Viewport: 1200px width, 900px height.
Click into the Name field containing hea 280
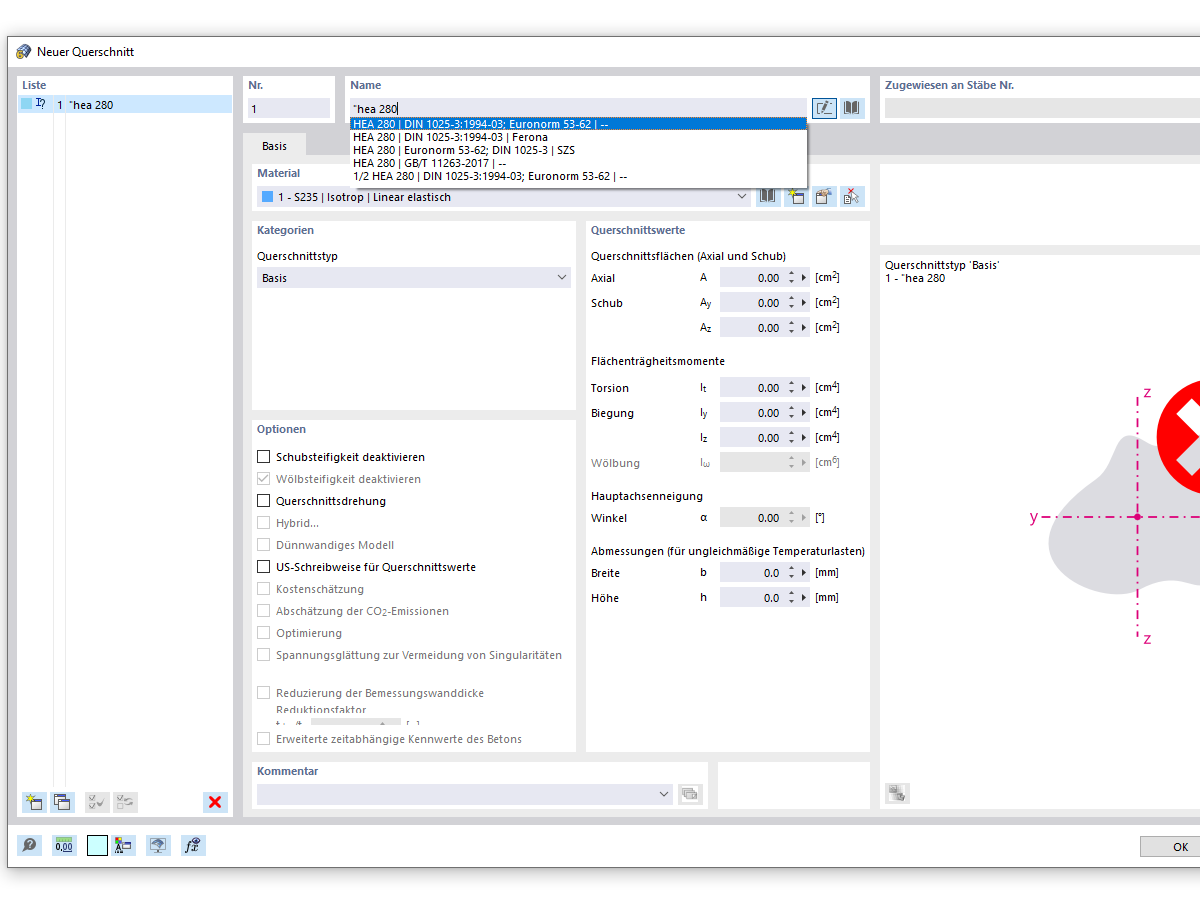click(577, 108)
